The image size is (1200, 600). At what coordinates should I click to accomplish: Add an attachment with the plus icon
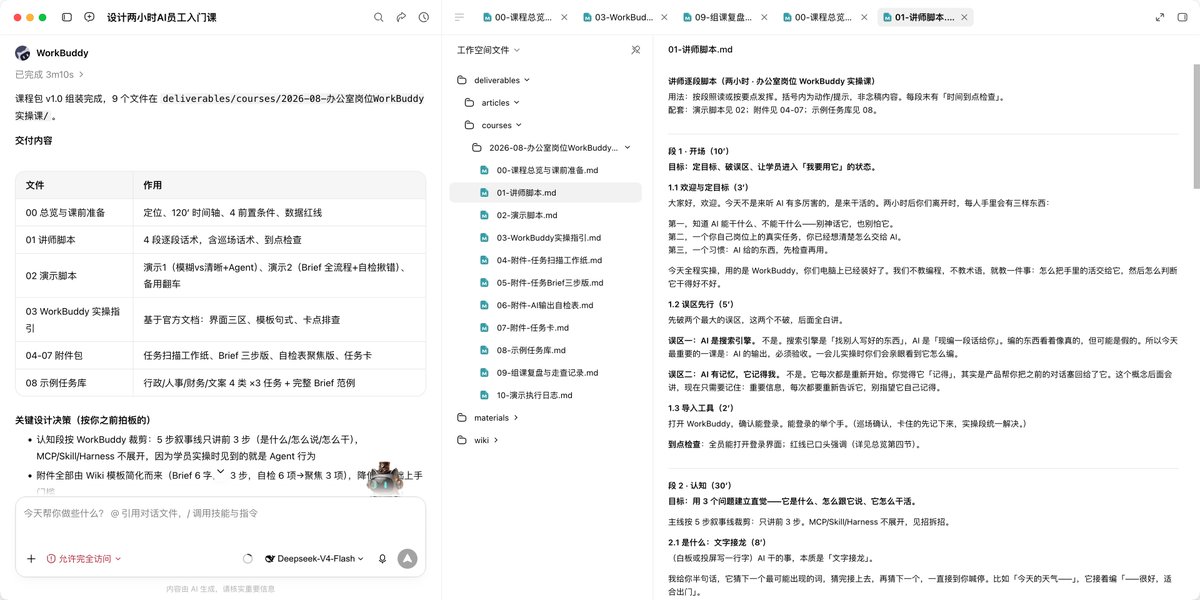(x=31, y=559)
